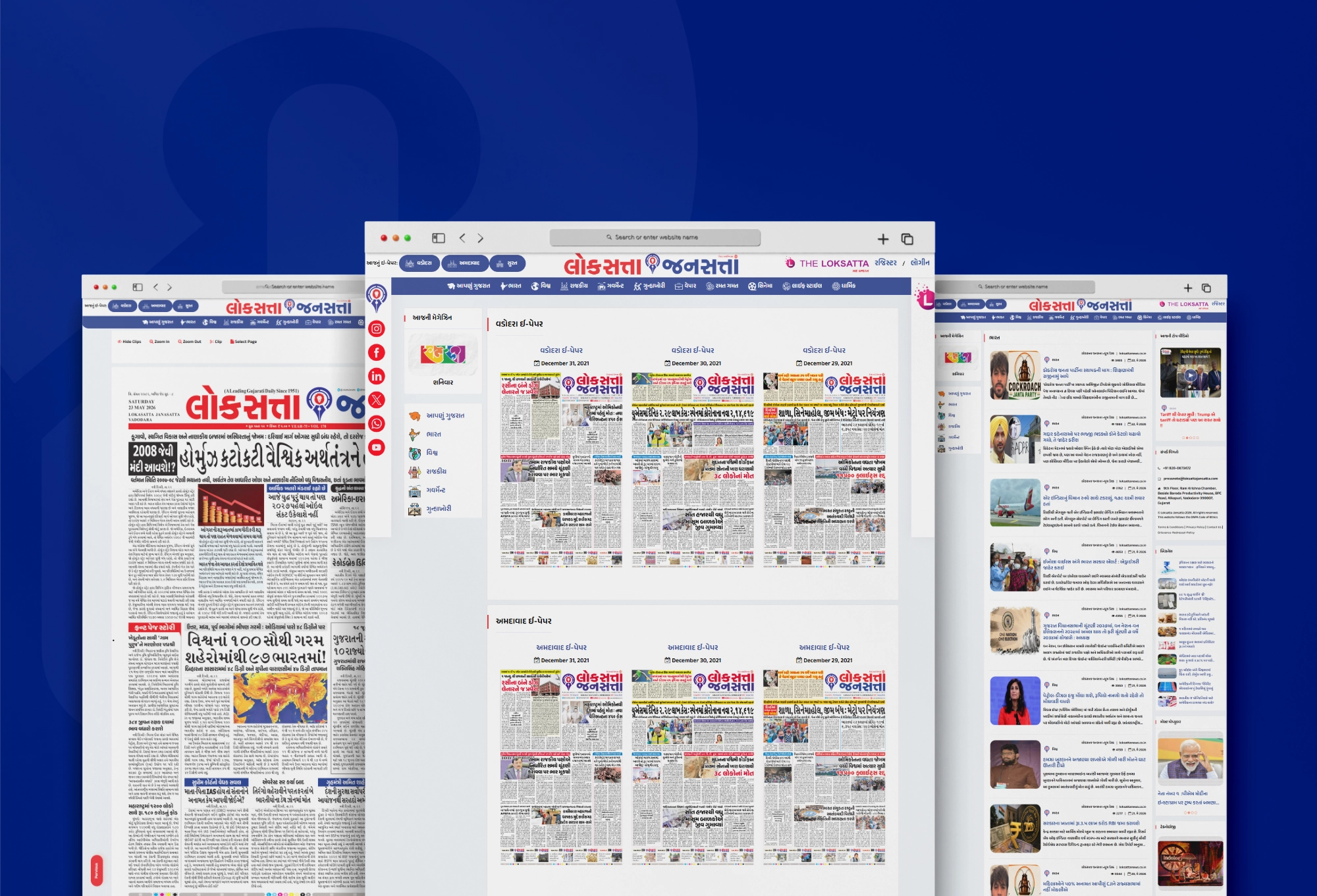Click the લોગીન link in the center window
This screenshot has width=1317, height=896.
coord(921,263)
